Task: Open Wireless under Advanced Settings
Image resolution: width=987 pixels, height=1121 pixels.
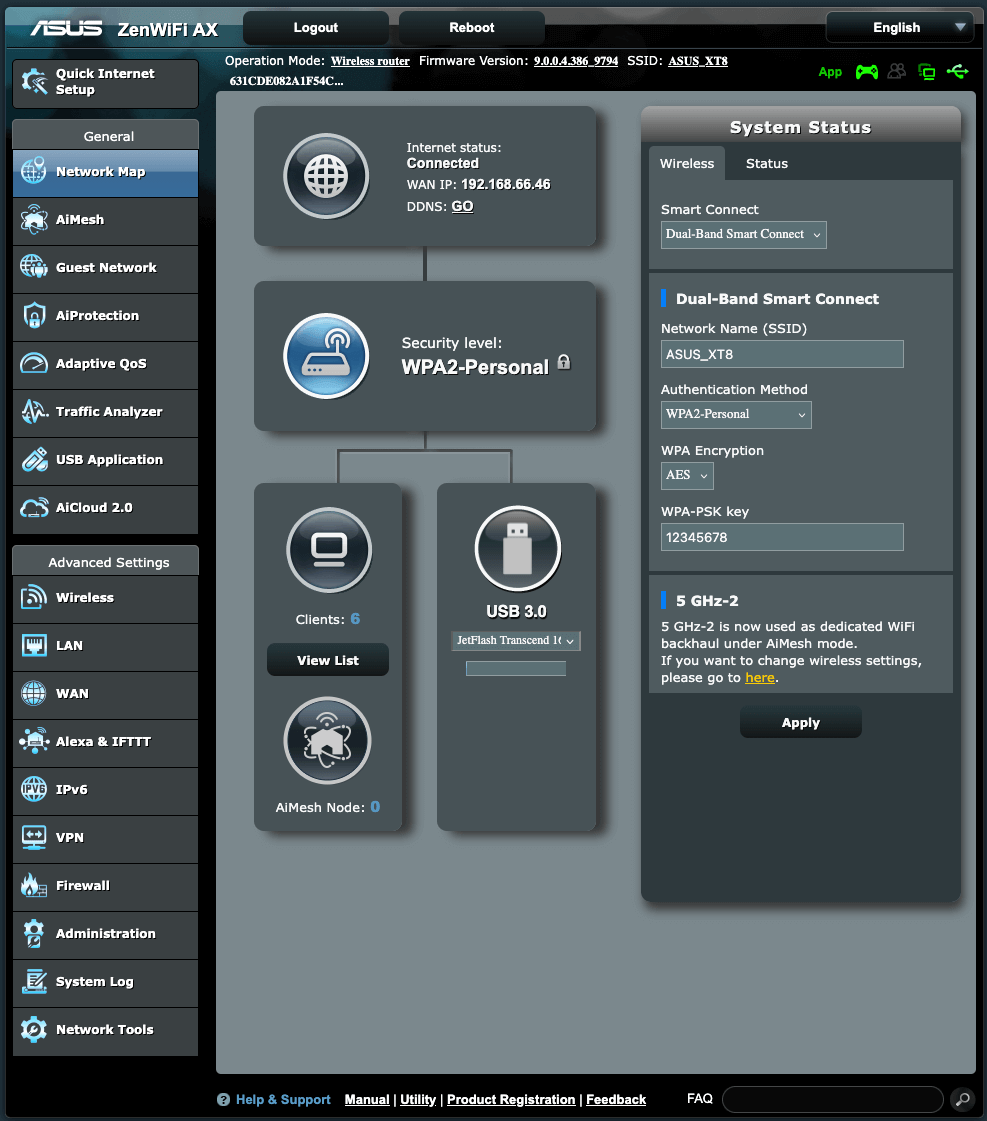Action: [x=105, y=598]
